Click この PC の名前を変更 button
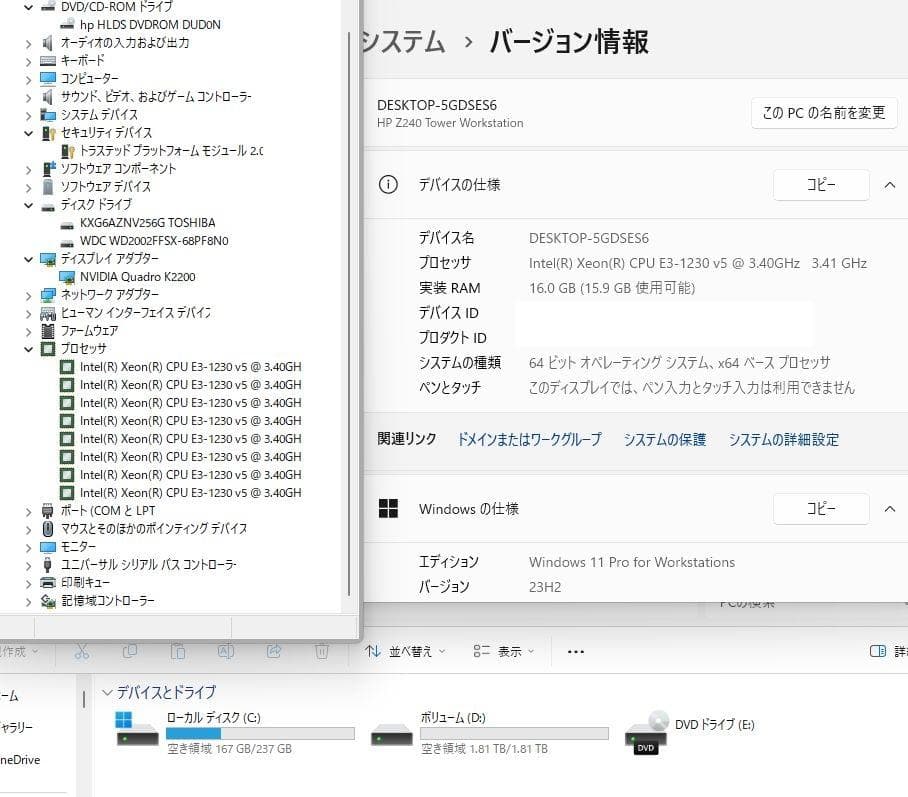This screenshot has width=908, height=797. (823, 113)
